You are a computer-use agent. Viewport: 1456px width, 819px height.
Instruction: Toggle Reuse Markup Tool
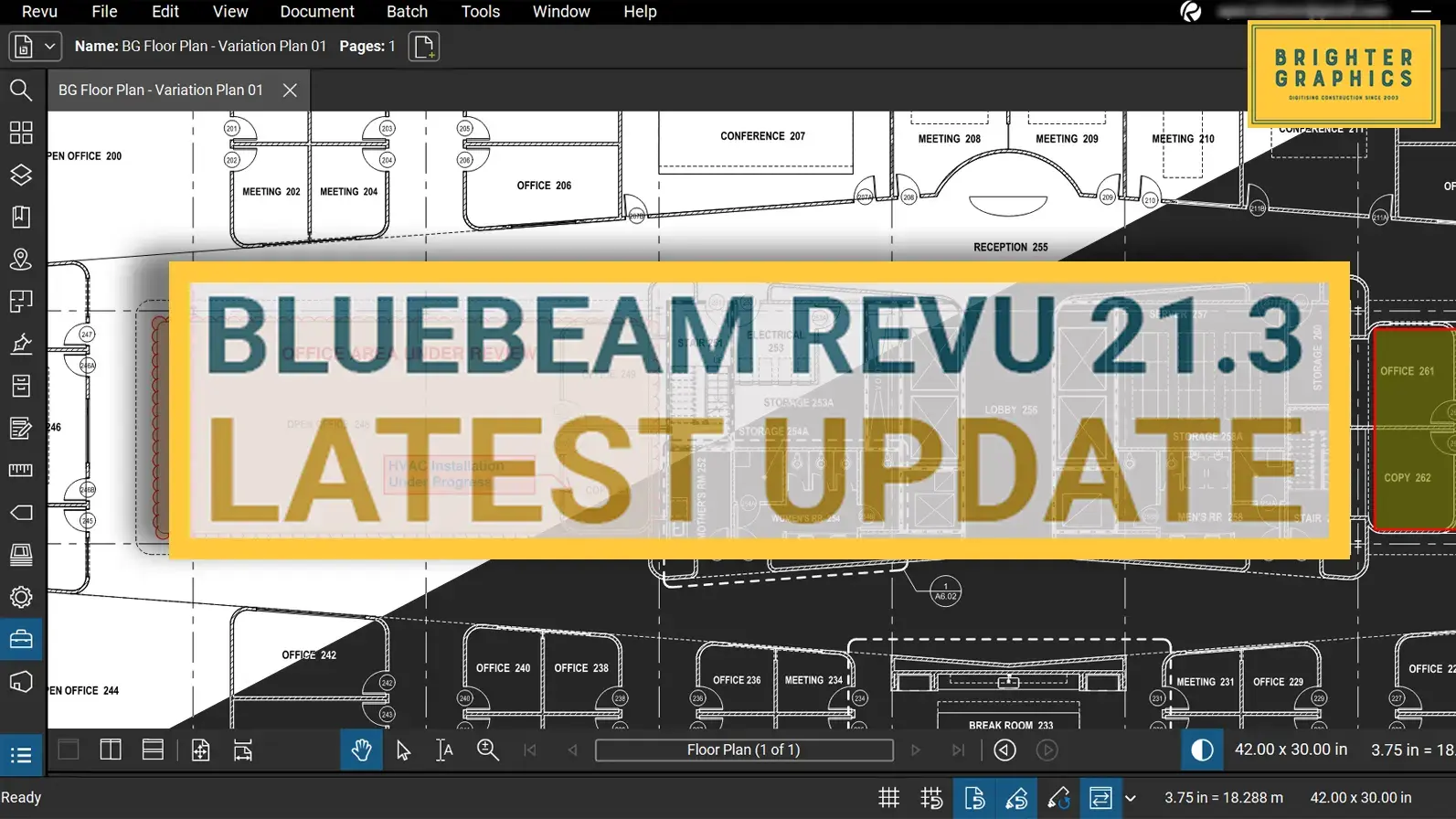click(x=1058, y=798)
